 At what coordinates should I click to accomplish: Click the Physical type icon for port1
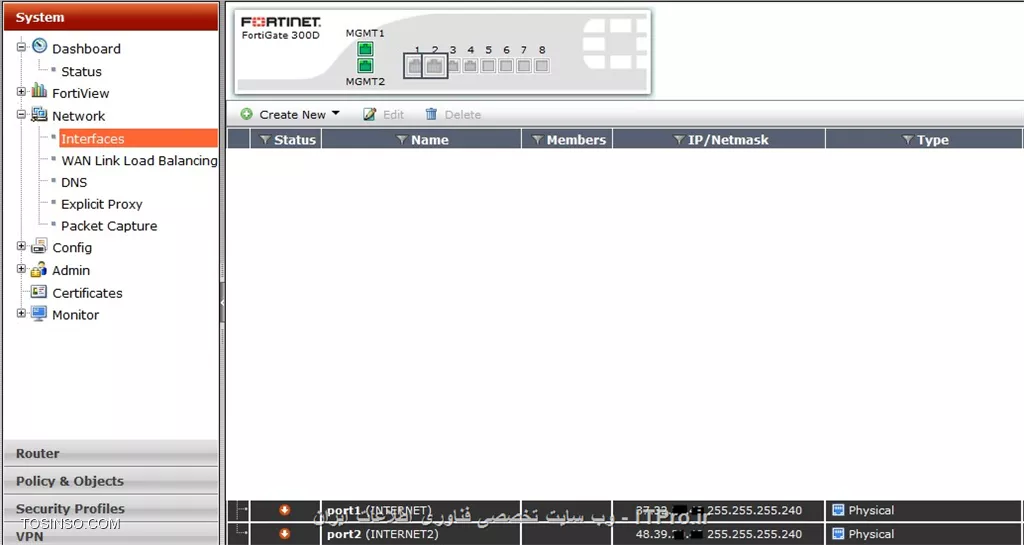coord(839,510)
